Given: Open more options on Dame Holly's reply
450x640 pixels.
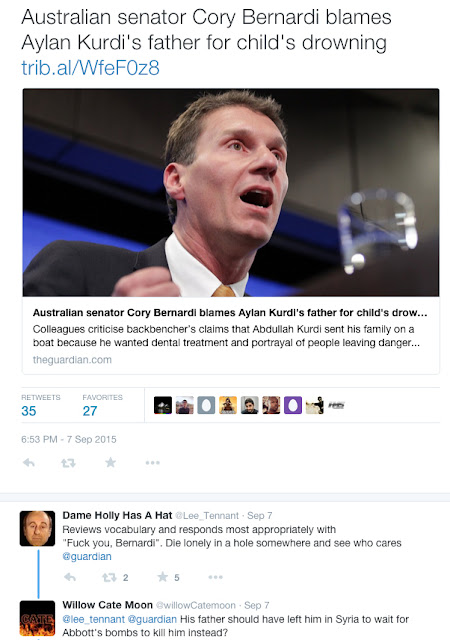Looking at the screenshot, I should [x=215, y=577].
